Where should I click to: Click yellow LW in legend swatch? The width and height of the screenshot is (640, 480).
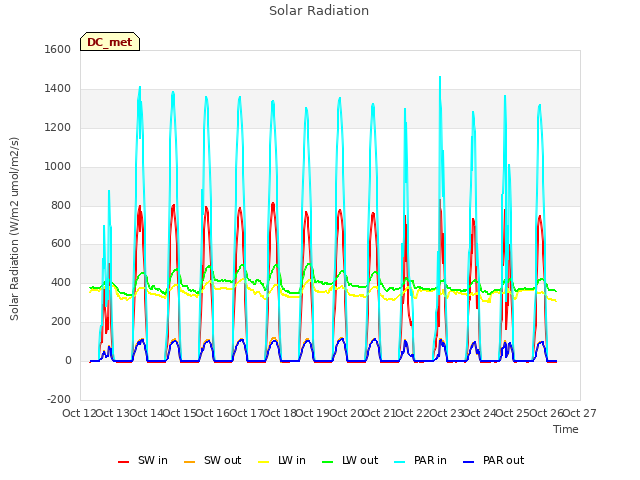tap(264, 462)
